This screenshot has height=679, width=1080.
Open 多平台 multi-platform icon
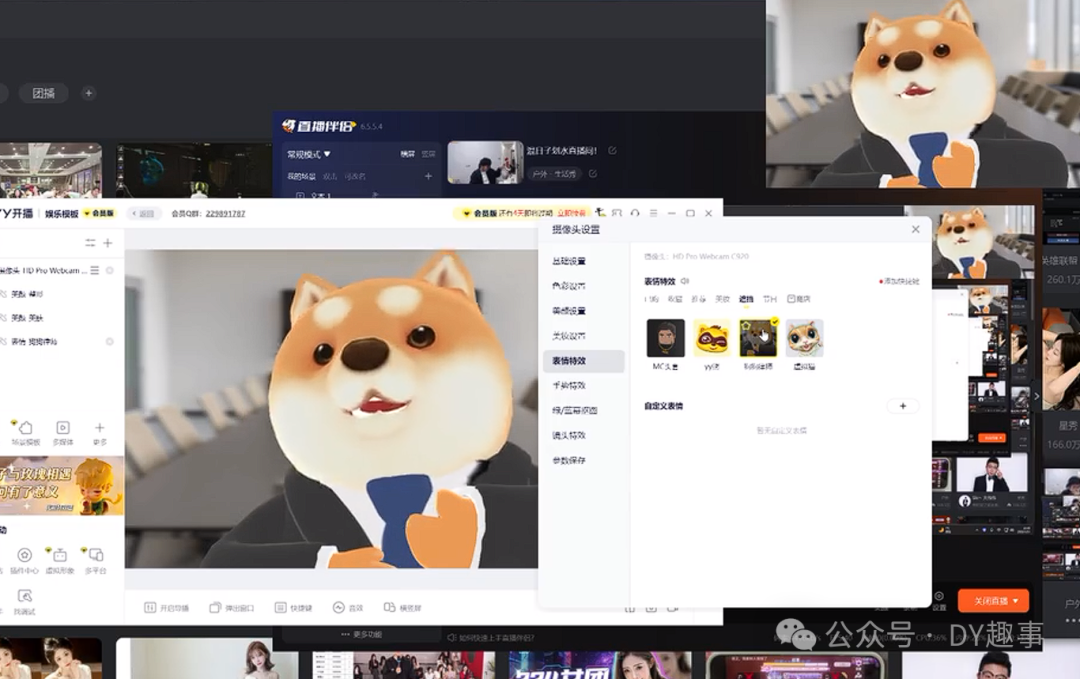(x=96, y=561)
